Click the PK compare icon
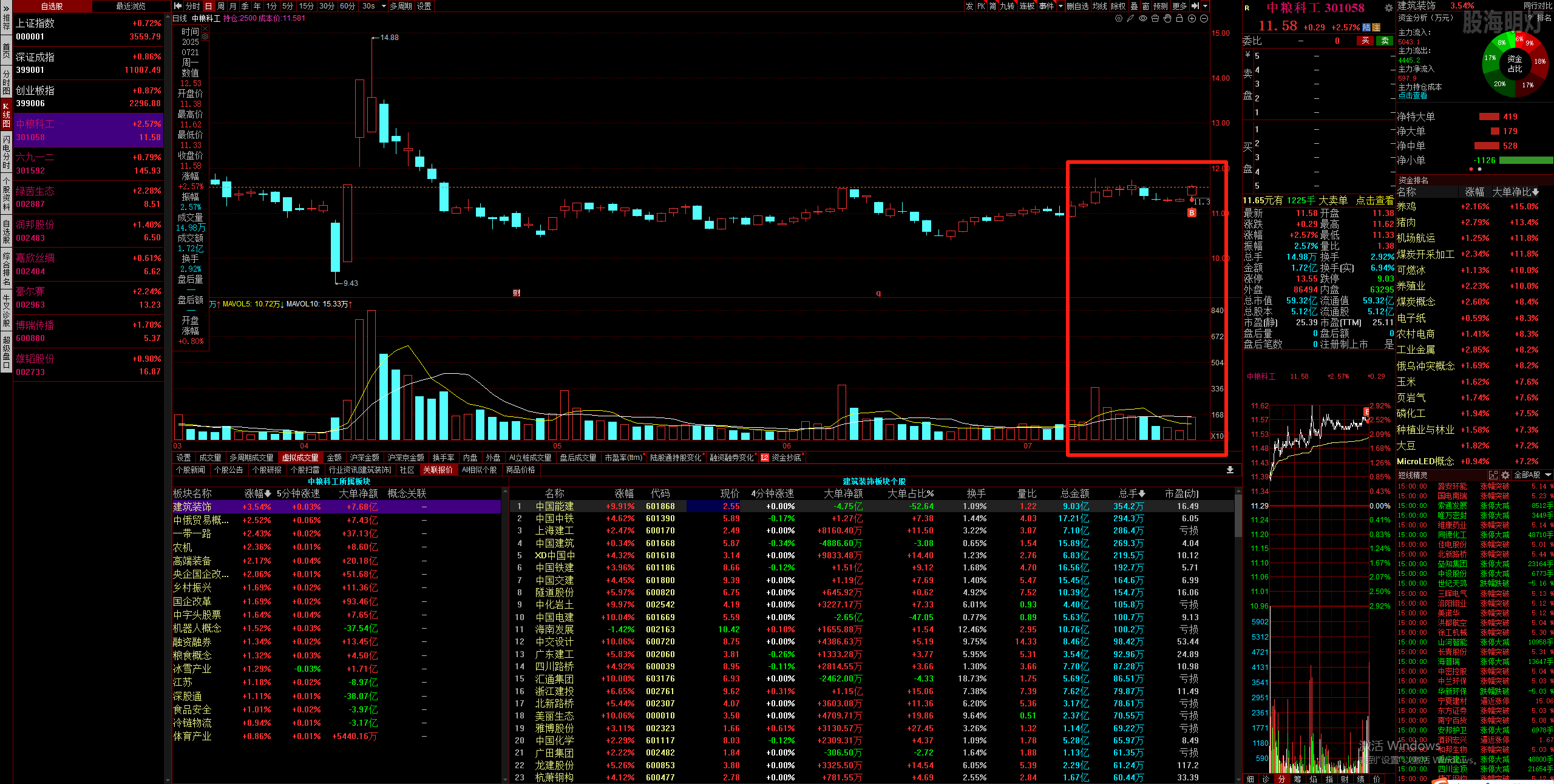The height and width of the screenshot is (784, 1554). click(x=981, y=6)
